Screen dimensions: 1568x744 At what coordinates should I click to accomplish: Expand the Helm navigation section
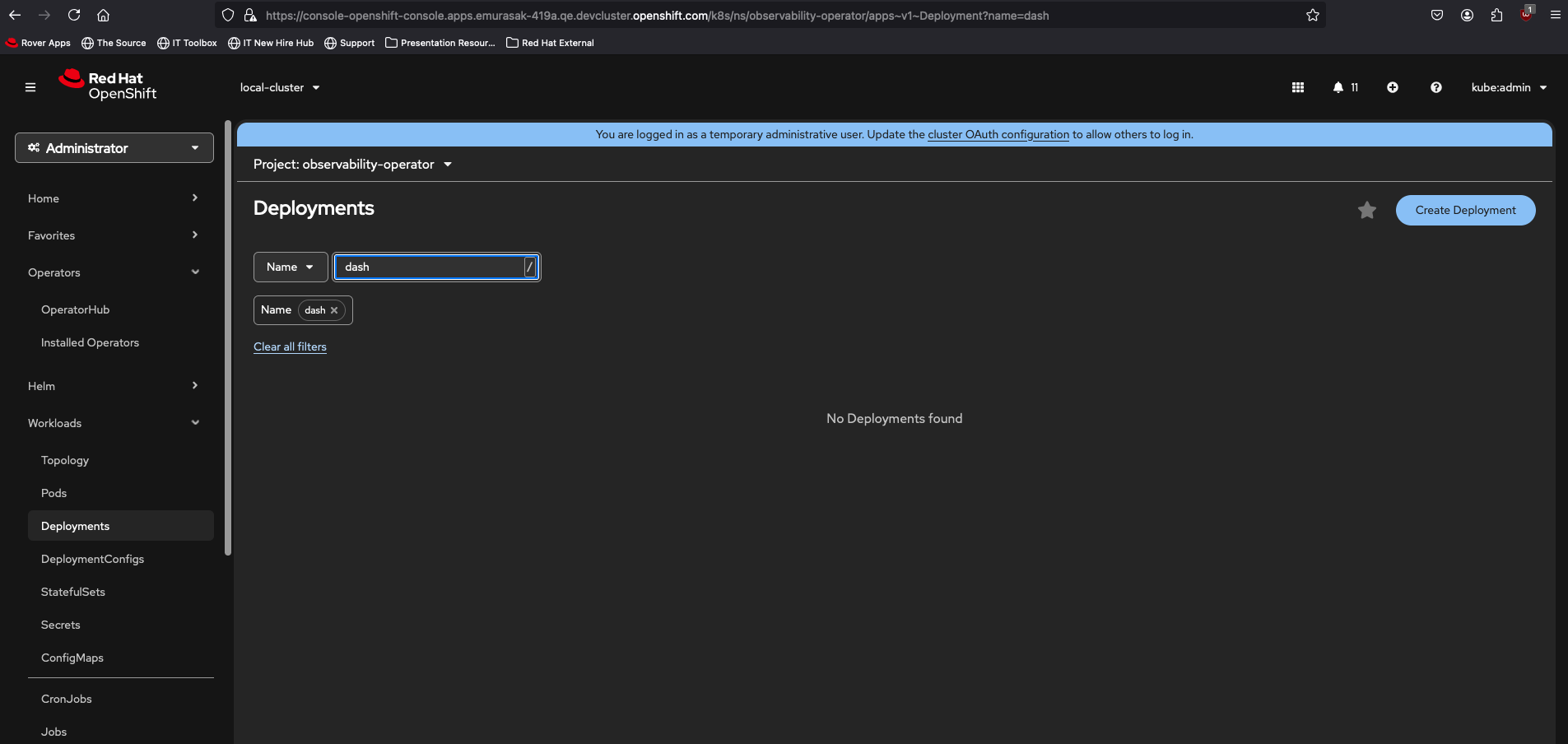pos(114,386)
